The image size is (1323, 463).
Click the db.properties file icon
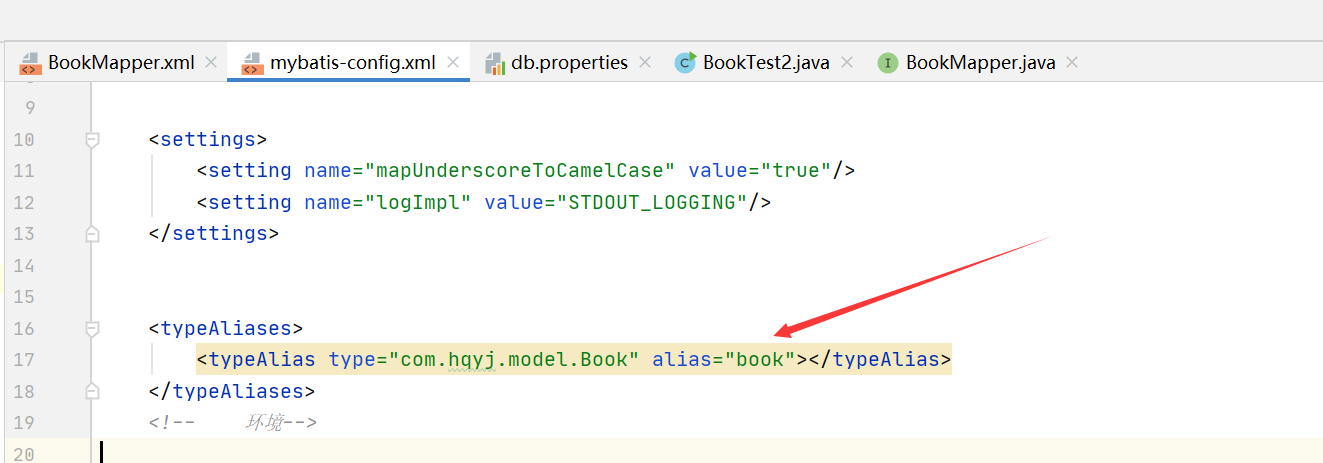tap(495, 63)
